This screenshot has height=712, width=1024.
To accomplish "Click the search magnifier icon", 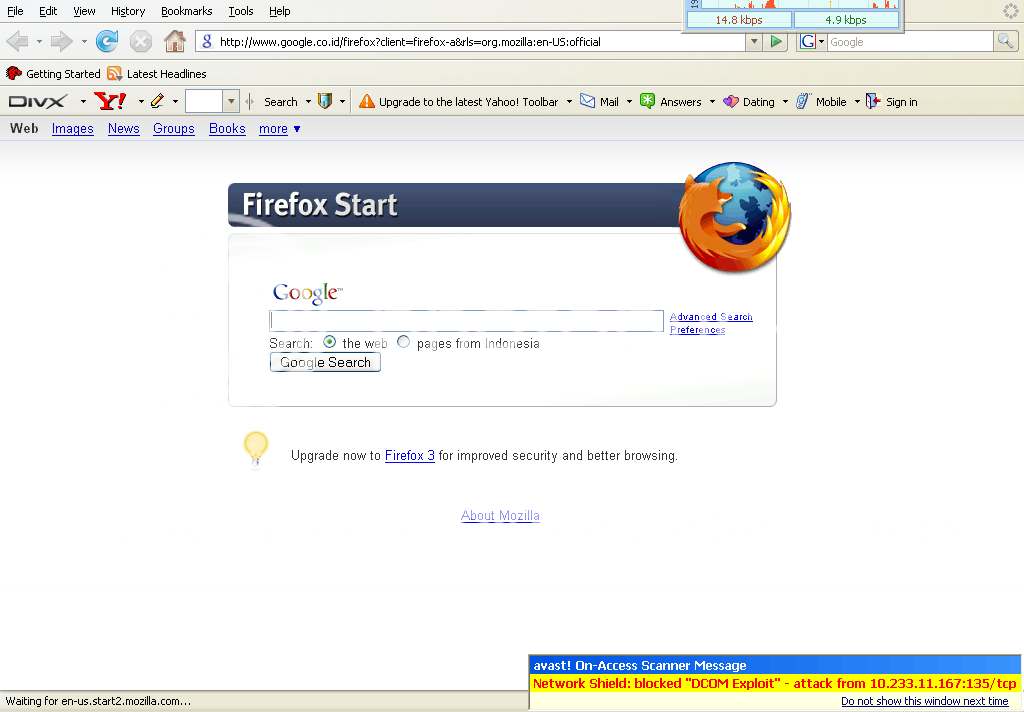I will pyautogui.click(x=1005, y=42).
